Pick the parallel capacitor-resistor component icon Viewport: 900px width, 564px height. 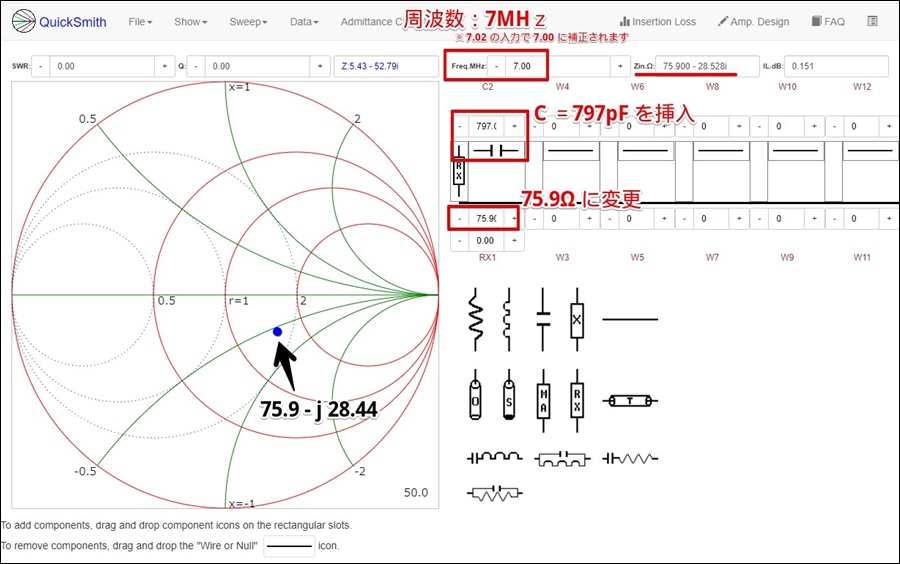tap(494, 493)
